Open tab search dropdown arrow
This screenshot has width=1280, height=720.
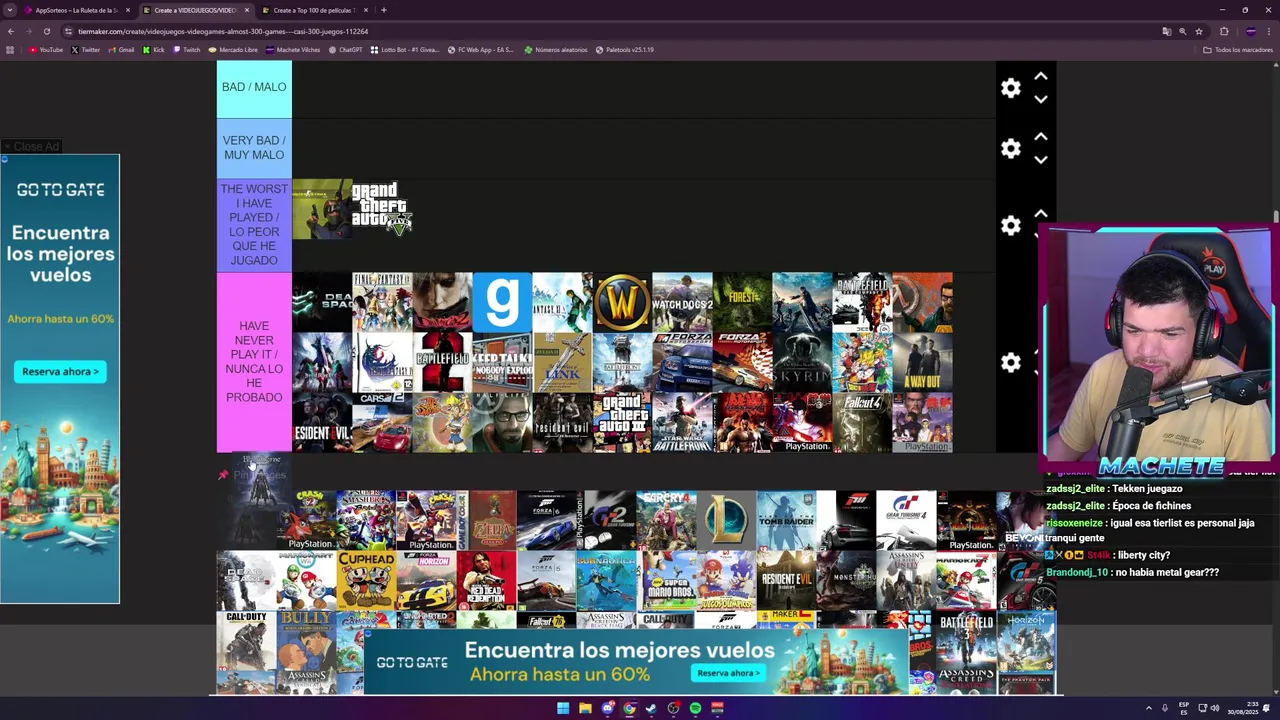tap(10, 10)
